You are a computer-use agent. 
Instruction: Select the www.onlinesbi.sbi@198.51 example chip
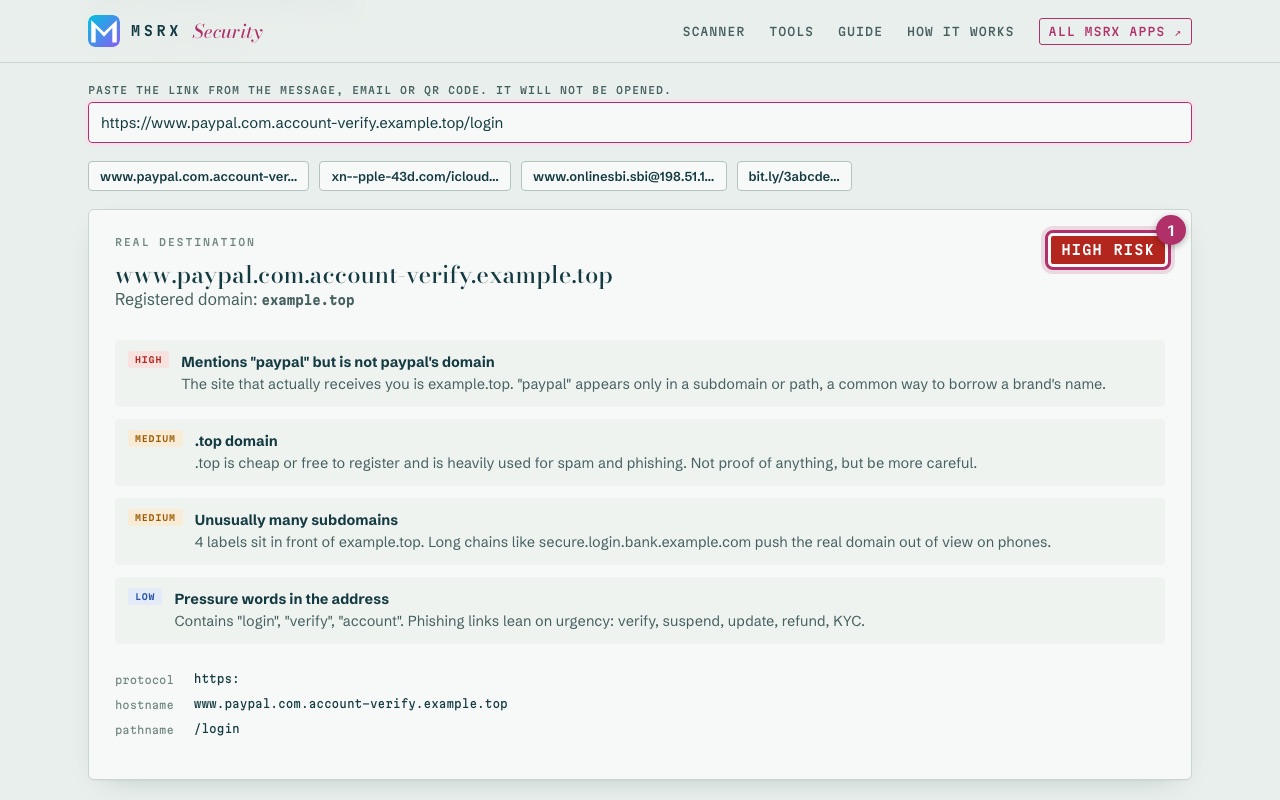point(624,176)
